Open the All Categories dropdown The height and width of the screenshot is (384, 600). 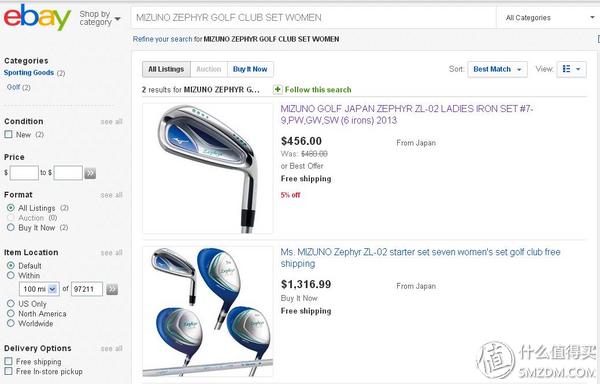point(548,18)
